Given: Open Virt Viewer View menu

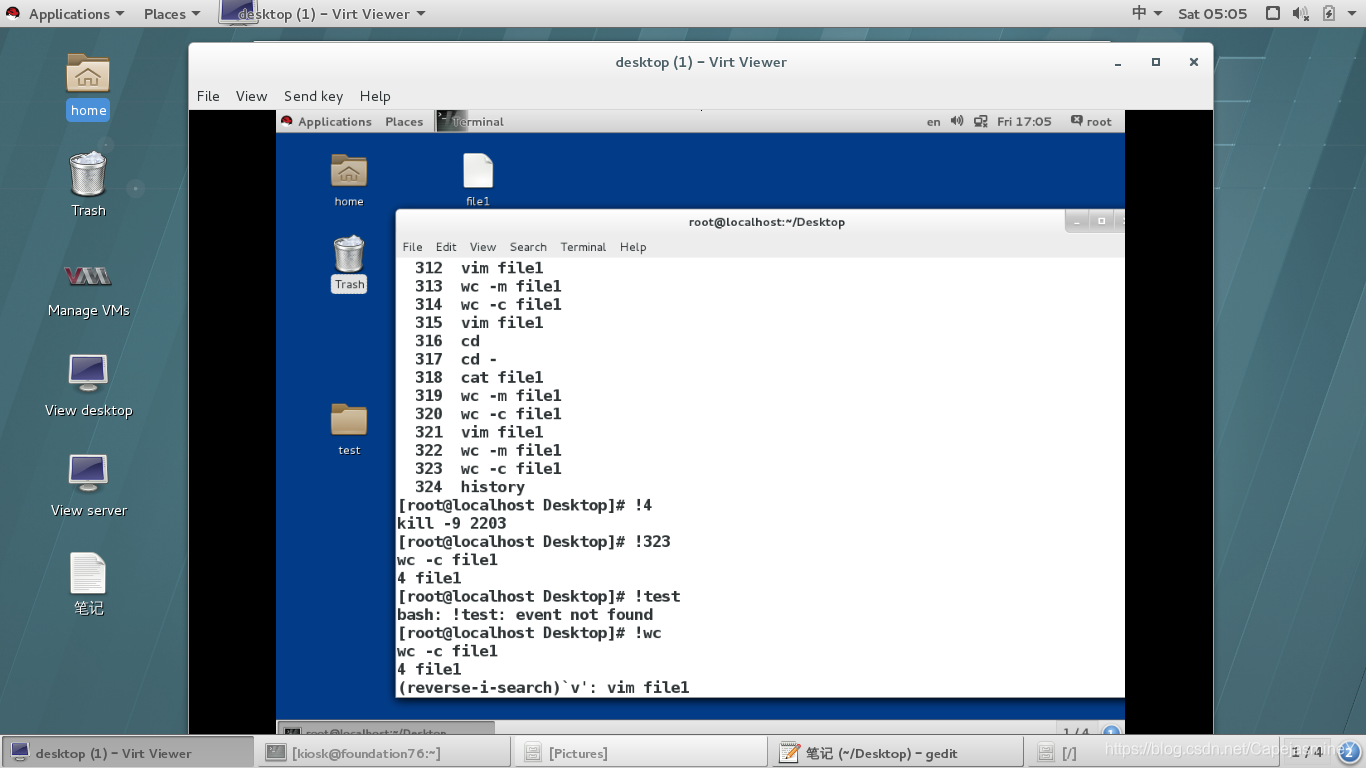Looking at the screenshot, I should pyautogui.click(x=251, y=96).
